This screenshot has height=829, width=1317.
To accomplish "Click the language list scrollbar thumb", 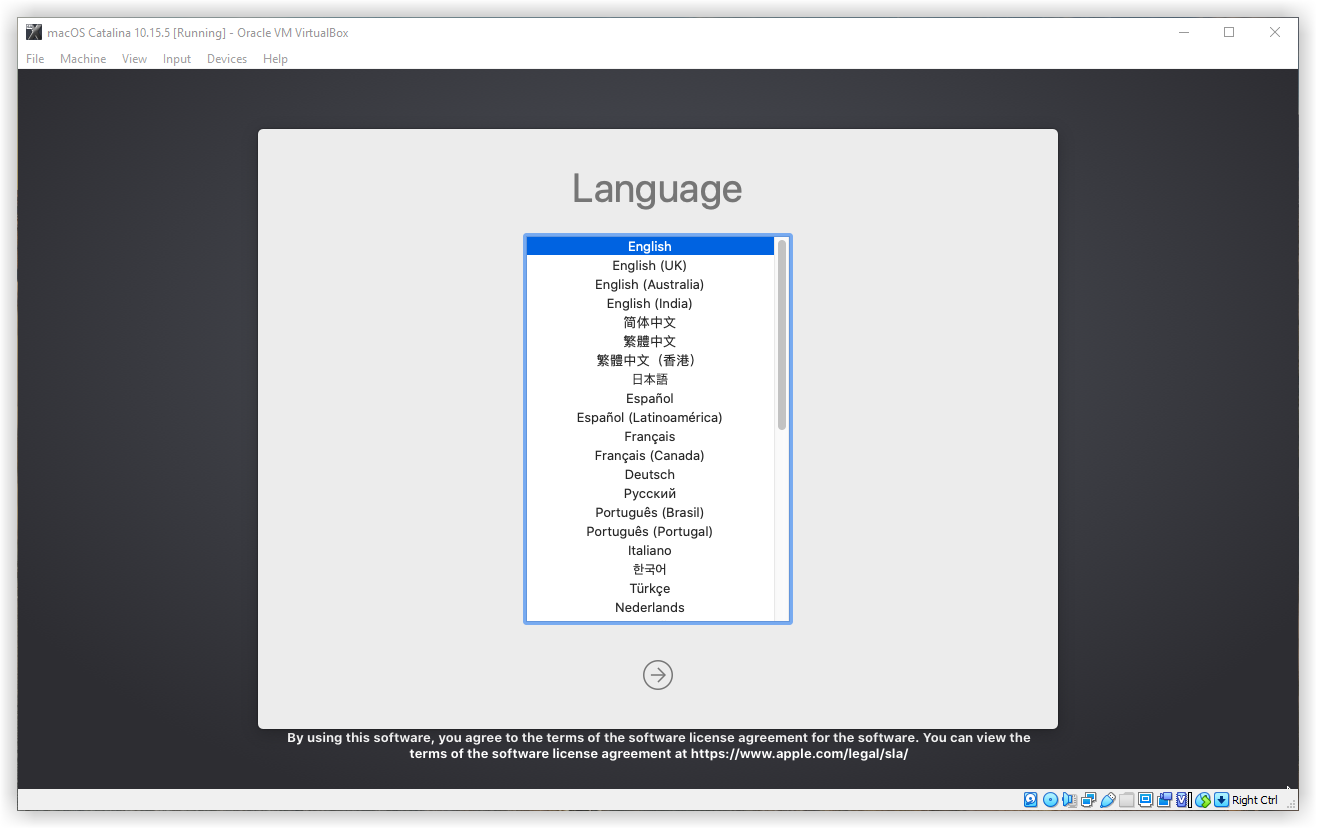I will point(782,335).
